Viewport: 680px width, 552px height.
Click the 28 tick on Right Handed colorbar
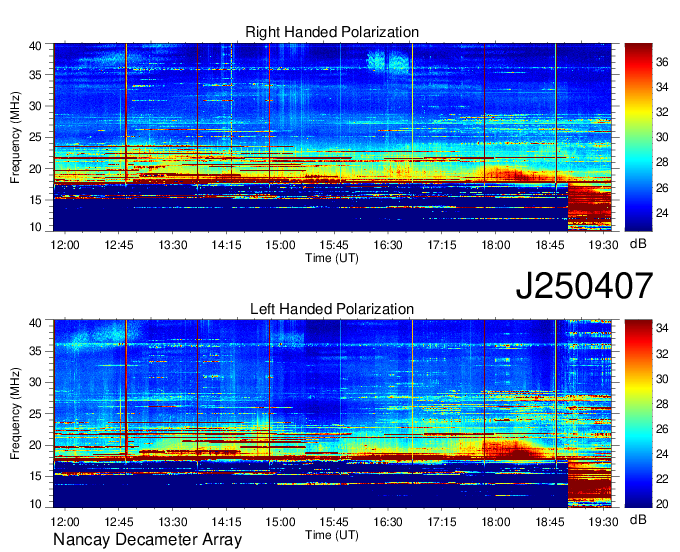662,162
